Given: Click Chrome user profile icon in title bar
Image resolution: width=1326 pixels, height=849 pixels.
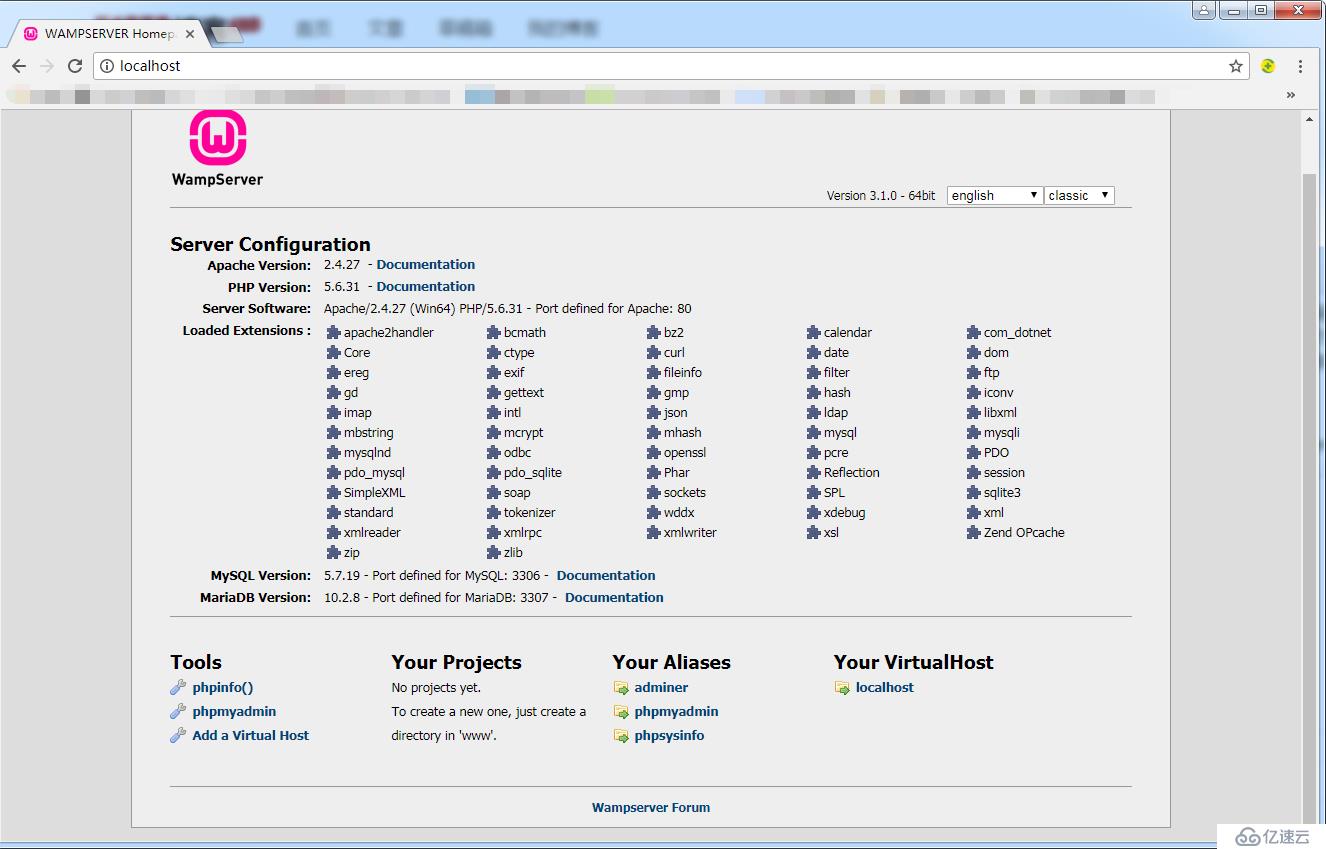Looking at the screenshot, I should click(1204, 10).
